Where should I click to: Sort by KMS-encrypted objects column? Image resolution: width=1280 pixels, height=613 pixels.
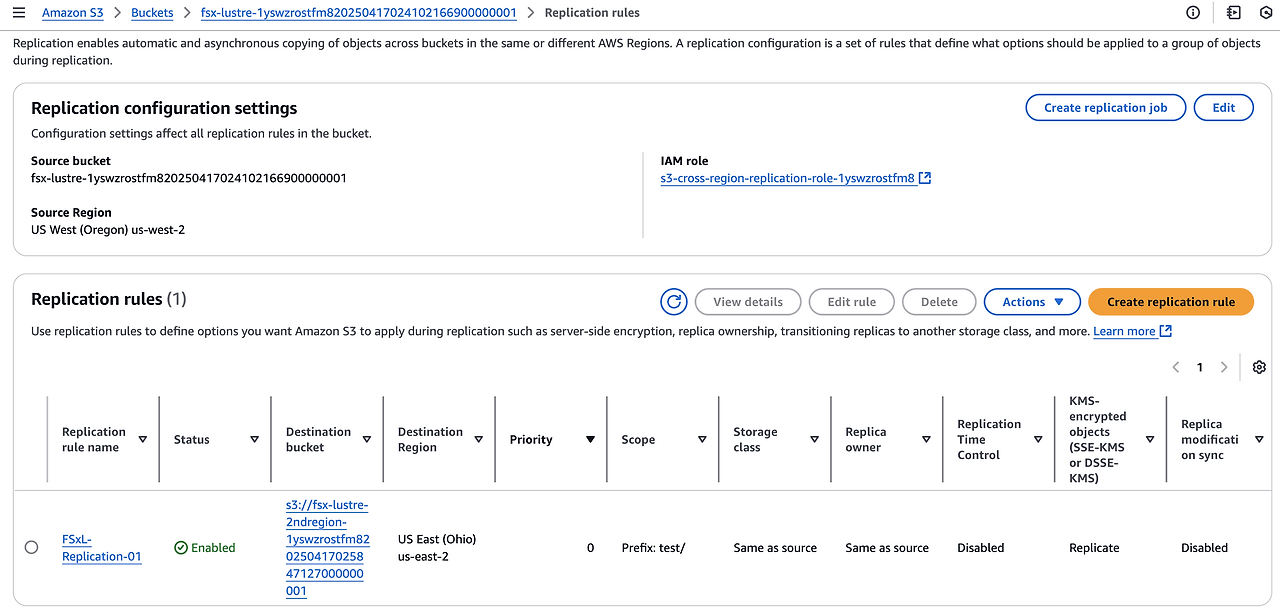pyautogui.click(x=1151, y=440)
